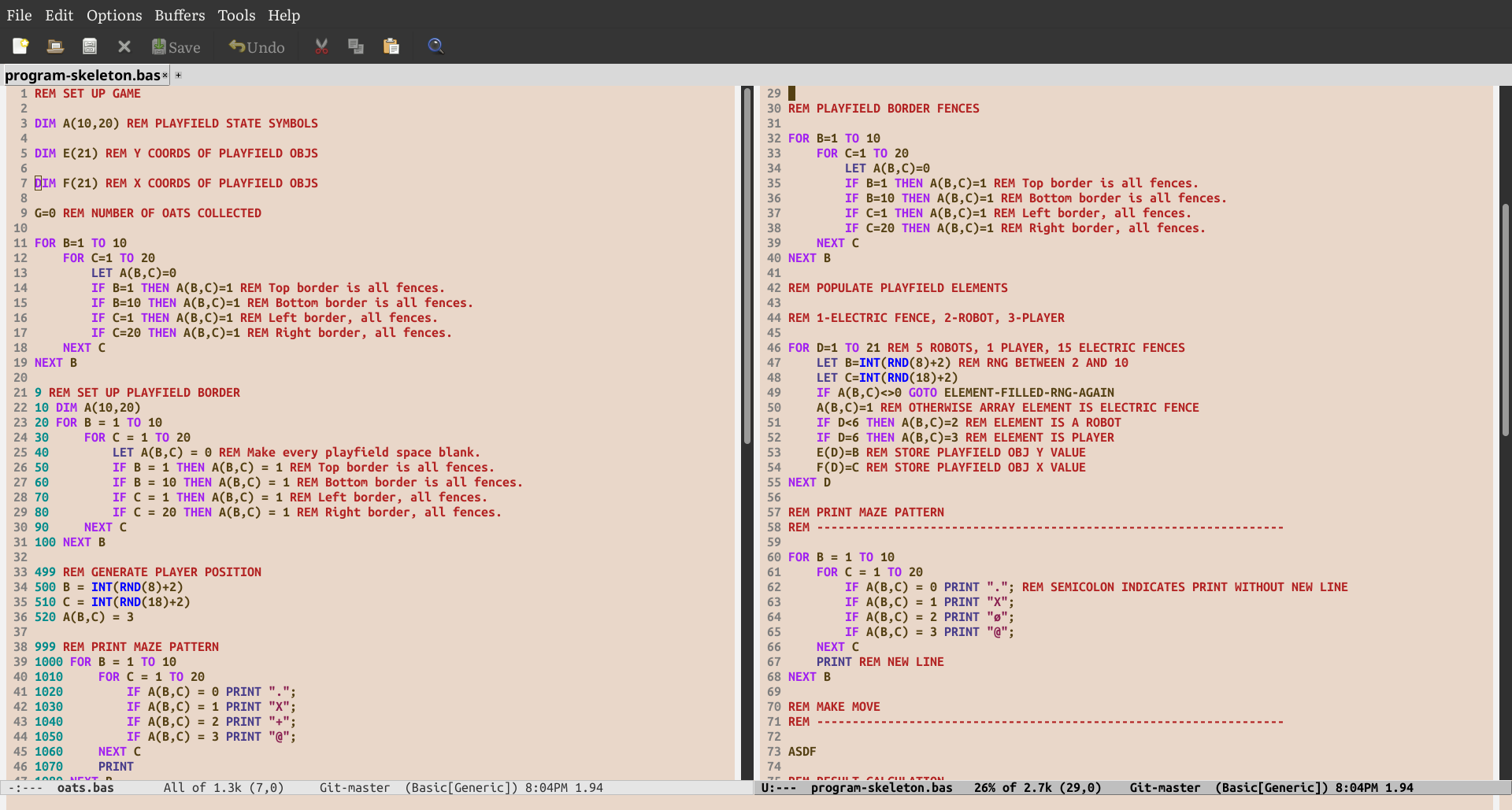Image resolution: width=1512 pixels, height=810 pixels.
Task: Click 'REM Make every playfield space blank.' comment
Action: click(x=350, y=453)
